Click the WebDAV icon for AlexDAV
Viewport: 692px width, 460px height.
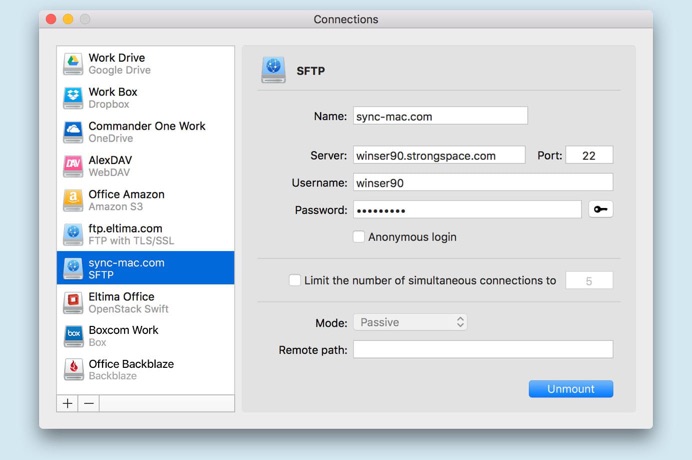click(x=73, y=166)
